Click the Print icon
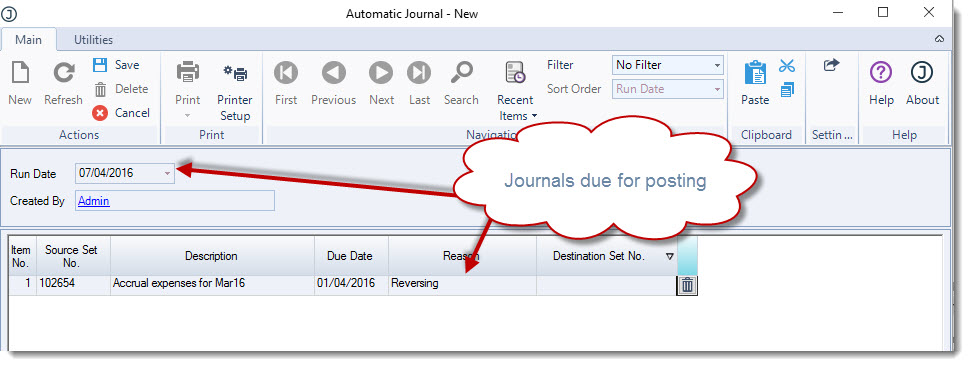 [187, 72]
